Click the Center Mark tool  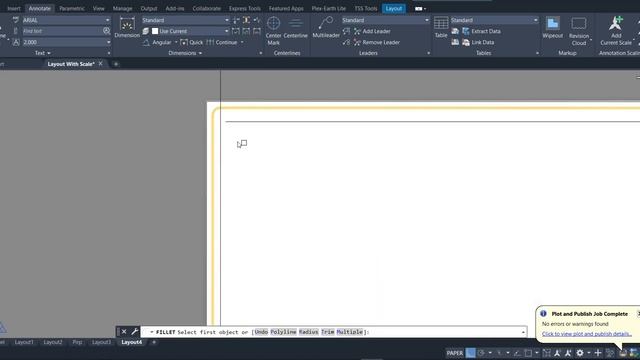(273, 31)
